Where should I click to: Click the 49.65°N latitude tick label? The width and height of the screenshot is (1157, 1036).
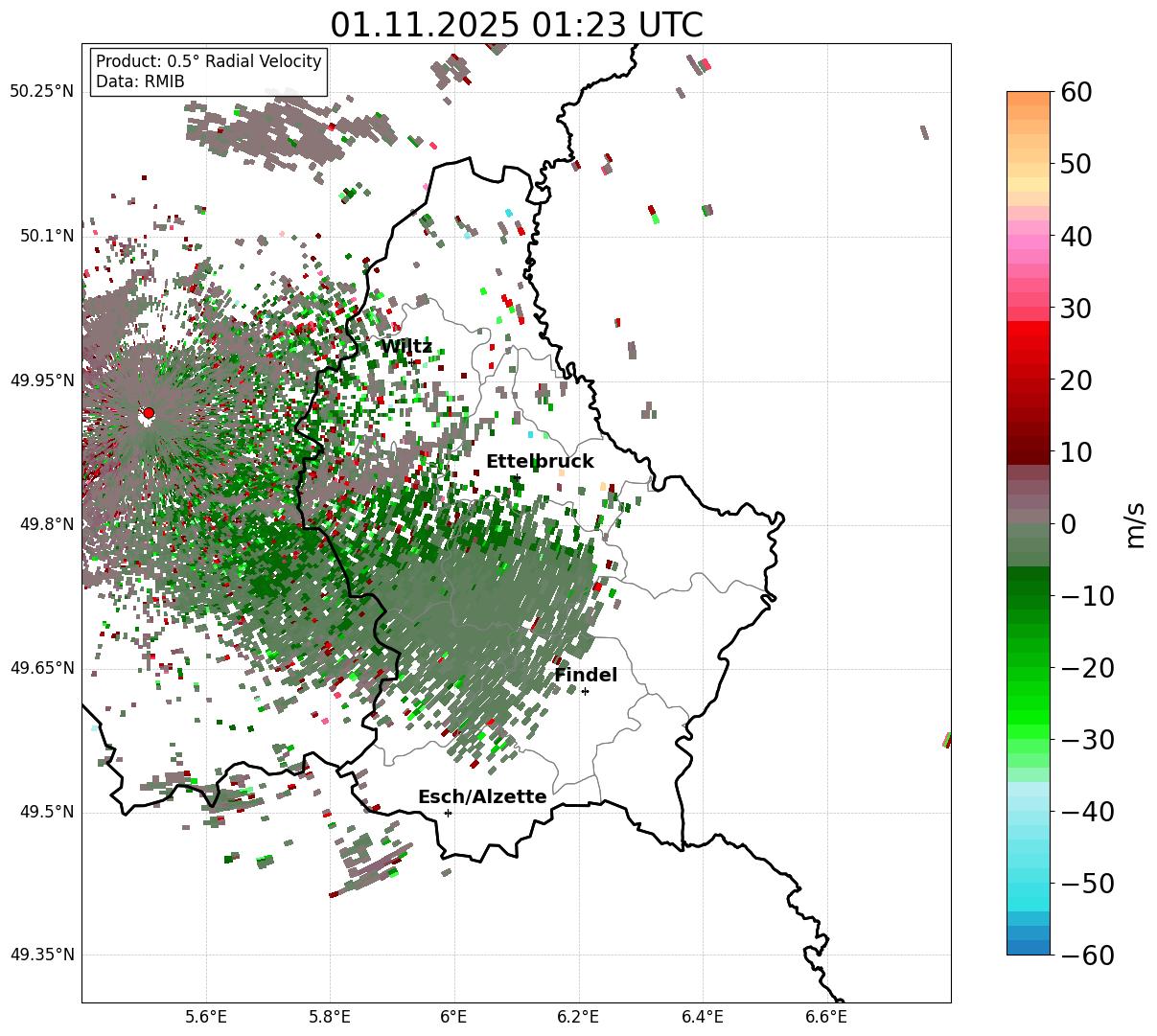point(42,668)
